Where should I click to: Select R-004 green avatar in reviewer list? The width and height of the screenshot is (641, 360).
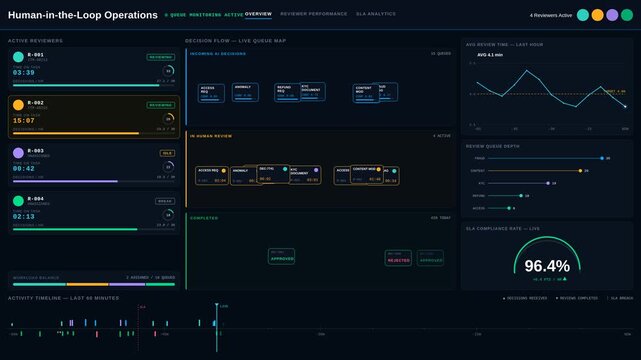(x=18, y=201)
